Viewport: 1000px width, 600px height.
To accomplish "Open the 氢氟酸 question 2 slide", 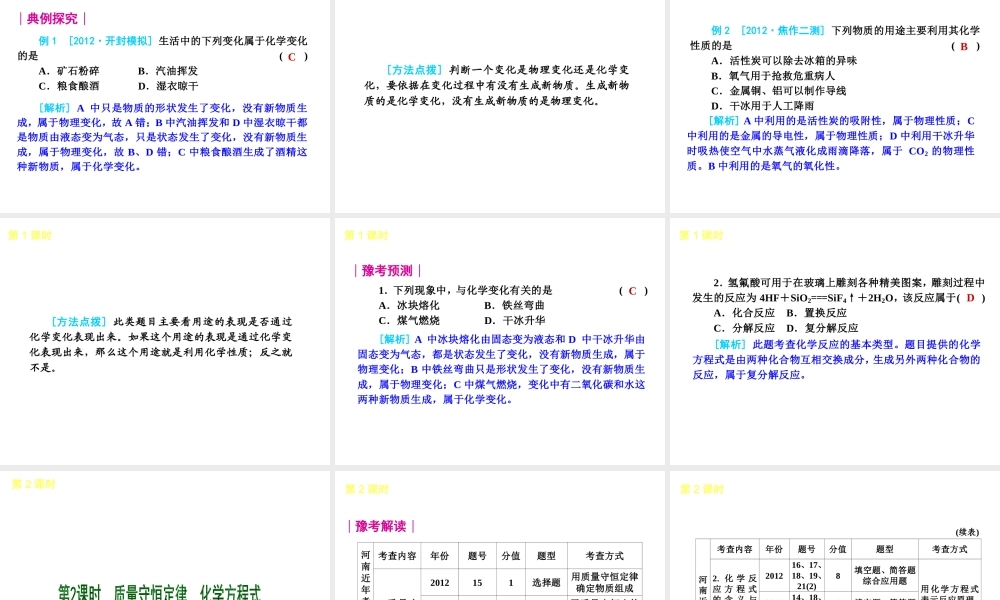I will point(835,342).
